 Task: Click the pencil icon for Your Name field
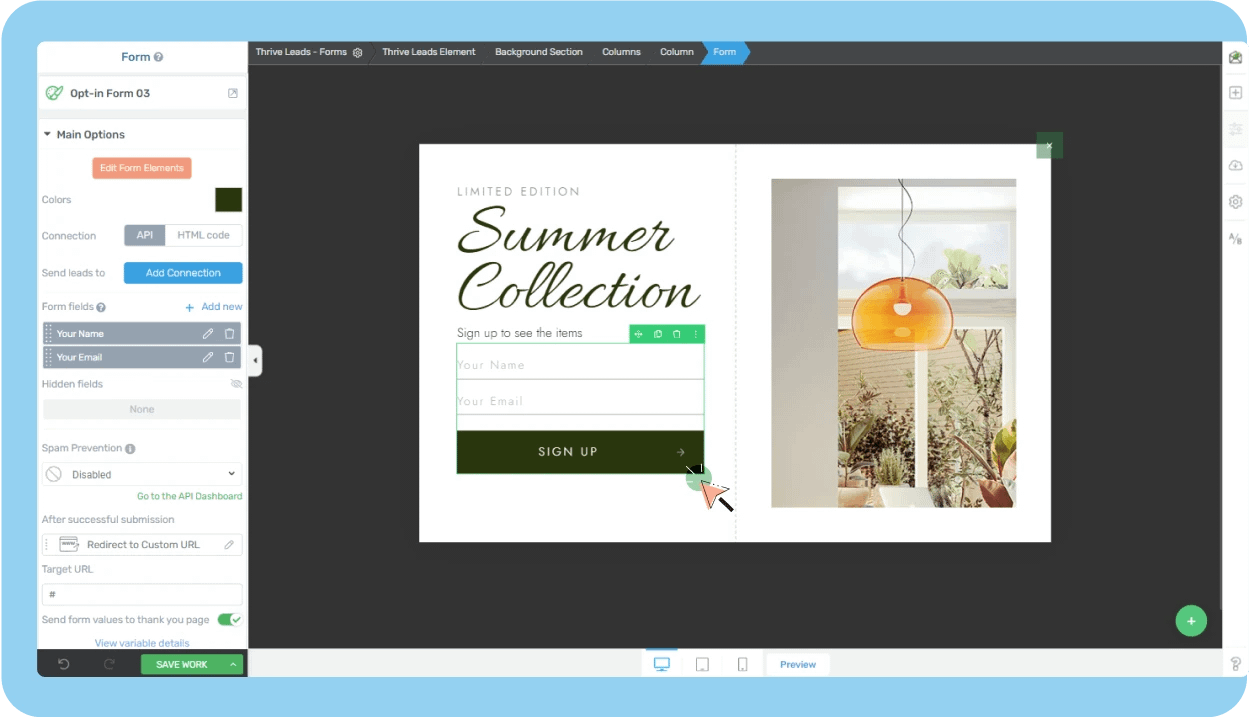208,333
